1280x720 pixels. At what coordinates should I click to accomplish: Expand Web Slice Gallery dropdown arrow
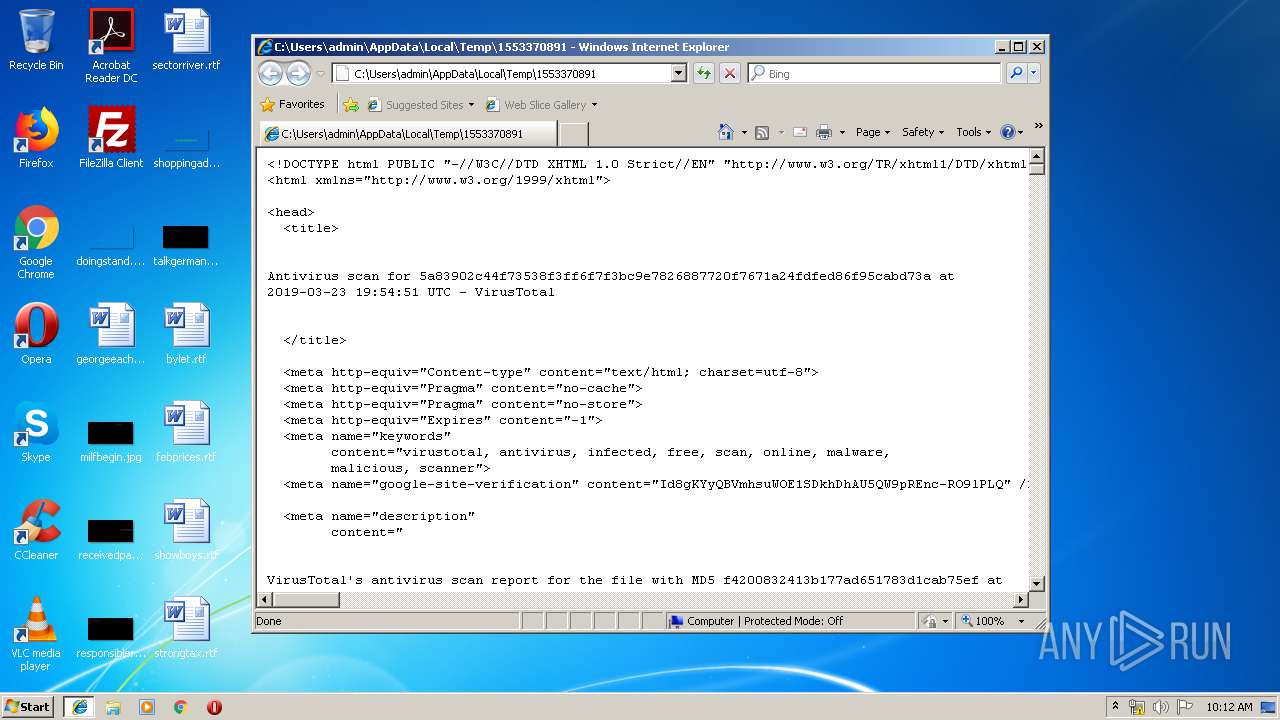pos(594,105)
